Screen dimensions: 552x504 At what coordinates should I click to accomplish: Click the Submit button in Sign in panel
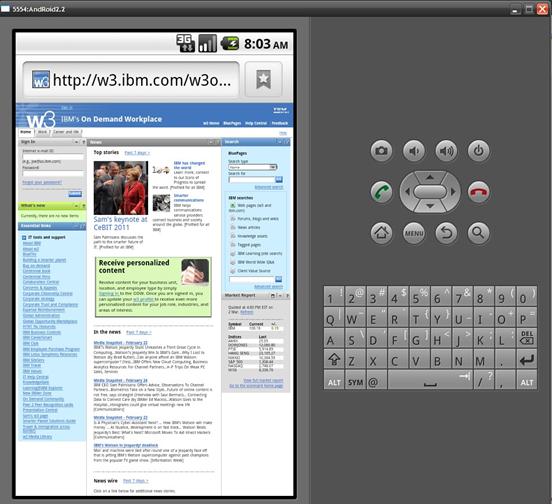point(75,194)
